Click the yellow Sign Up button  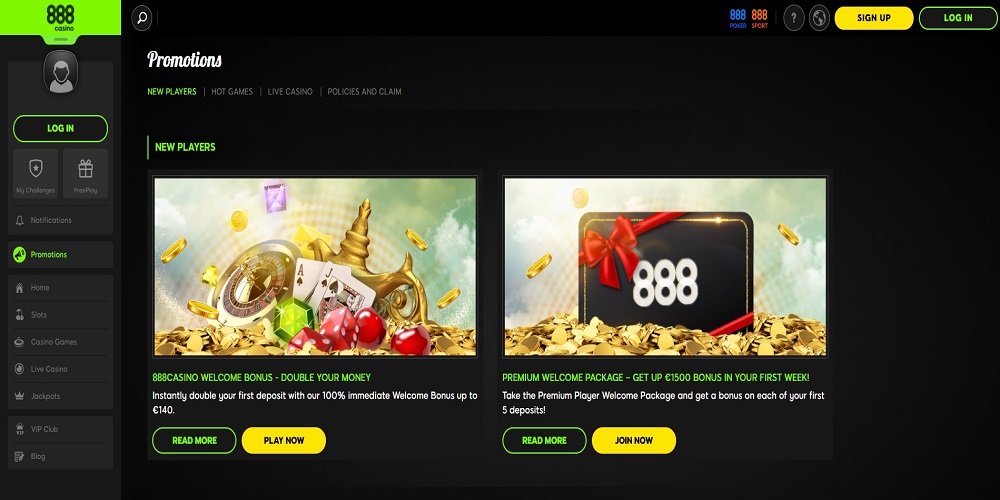874,18
